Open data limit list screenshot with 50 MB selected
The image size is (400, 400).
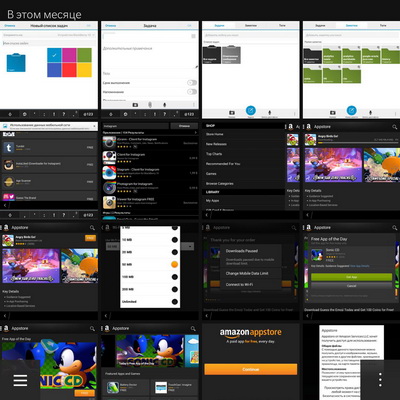point(150,272)
